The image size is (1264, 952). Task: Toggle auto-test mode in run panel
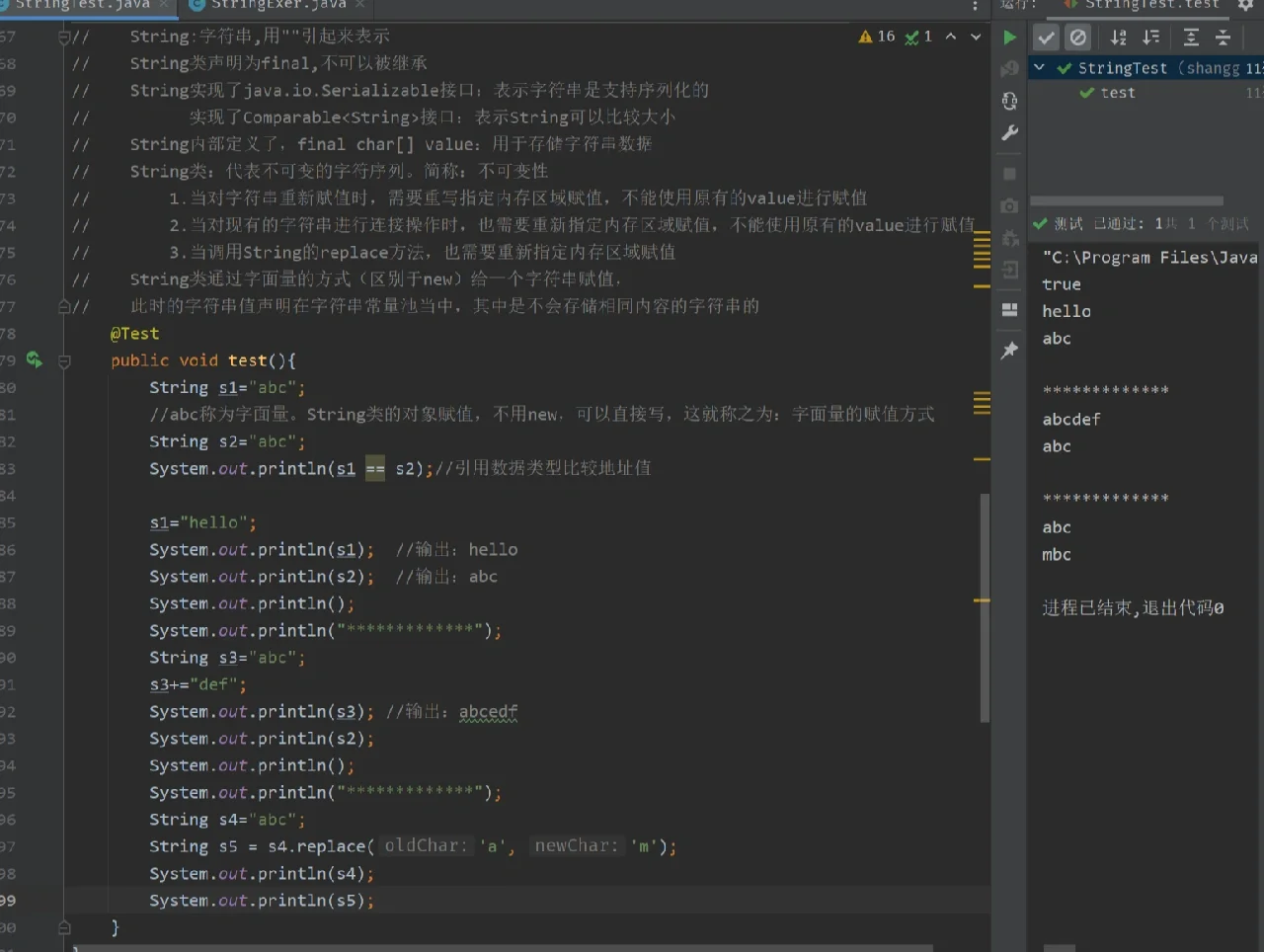point(1009,101)
